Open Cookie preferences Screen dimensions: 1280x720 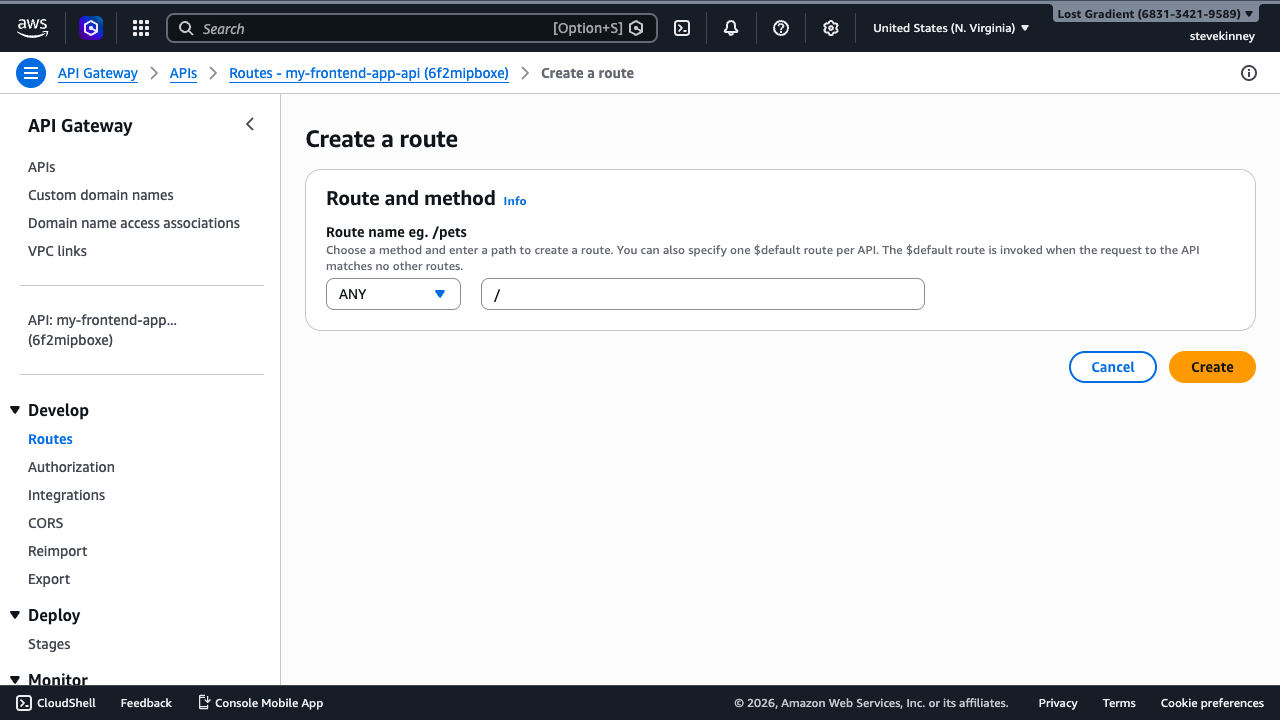click(1212, 703)
